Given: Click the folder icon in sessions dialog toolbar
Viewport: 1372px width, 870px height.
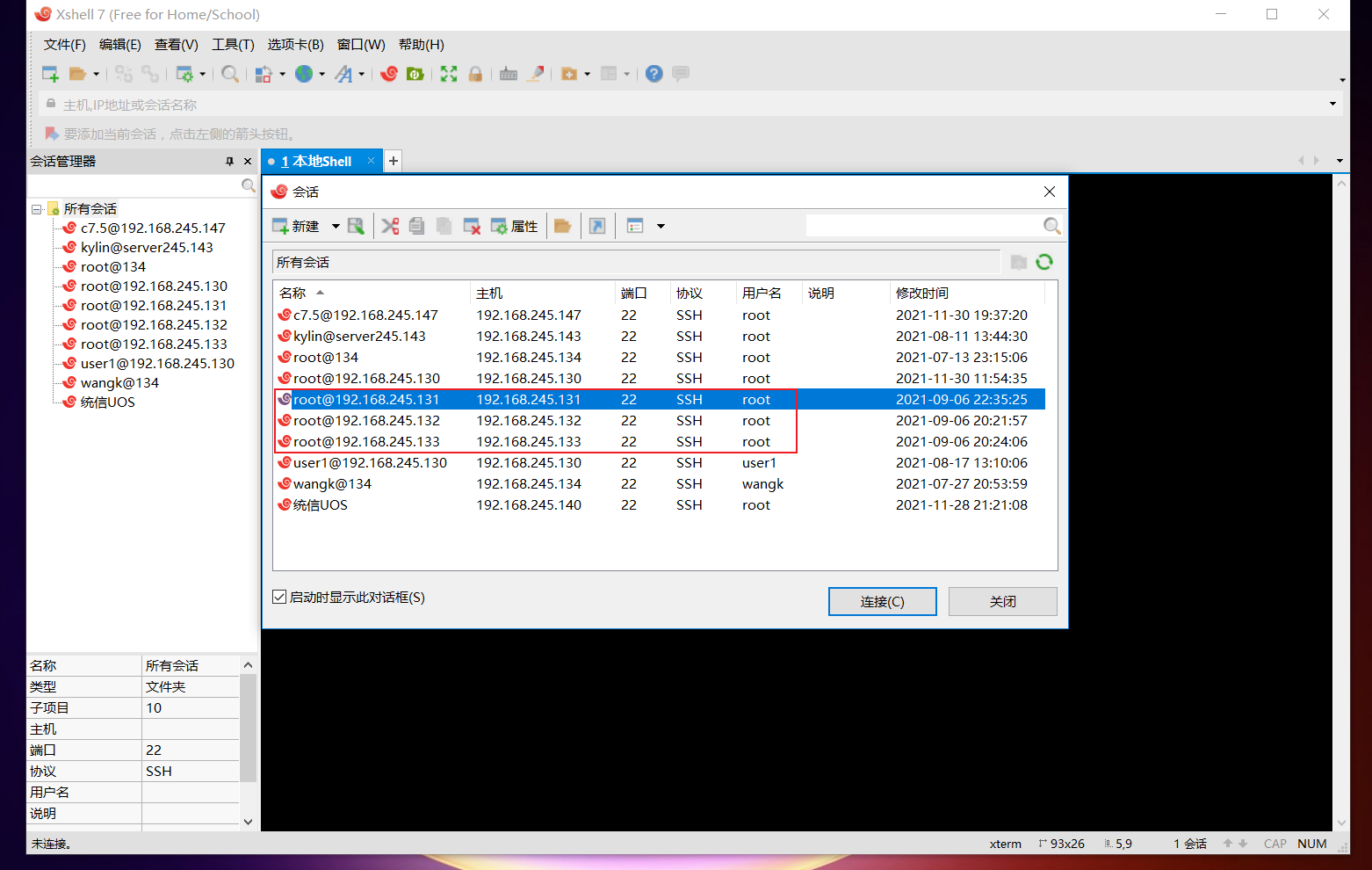Looking at the screenshot, I should click(x=563, y=226).
